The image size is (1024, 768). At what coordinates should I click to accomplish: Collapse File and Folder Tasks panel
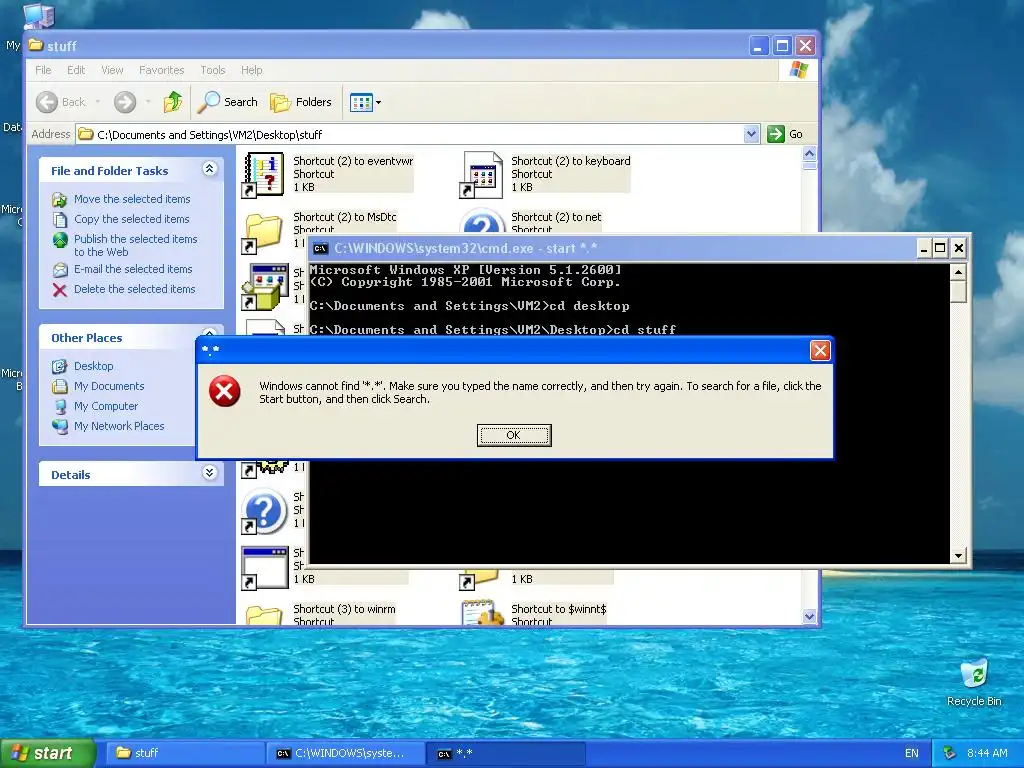209,169
